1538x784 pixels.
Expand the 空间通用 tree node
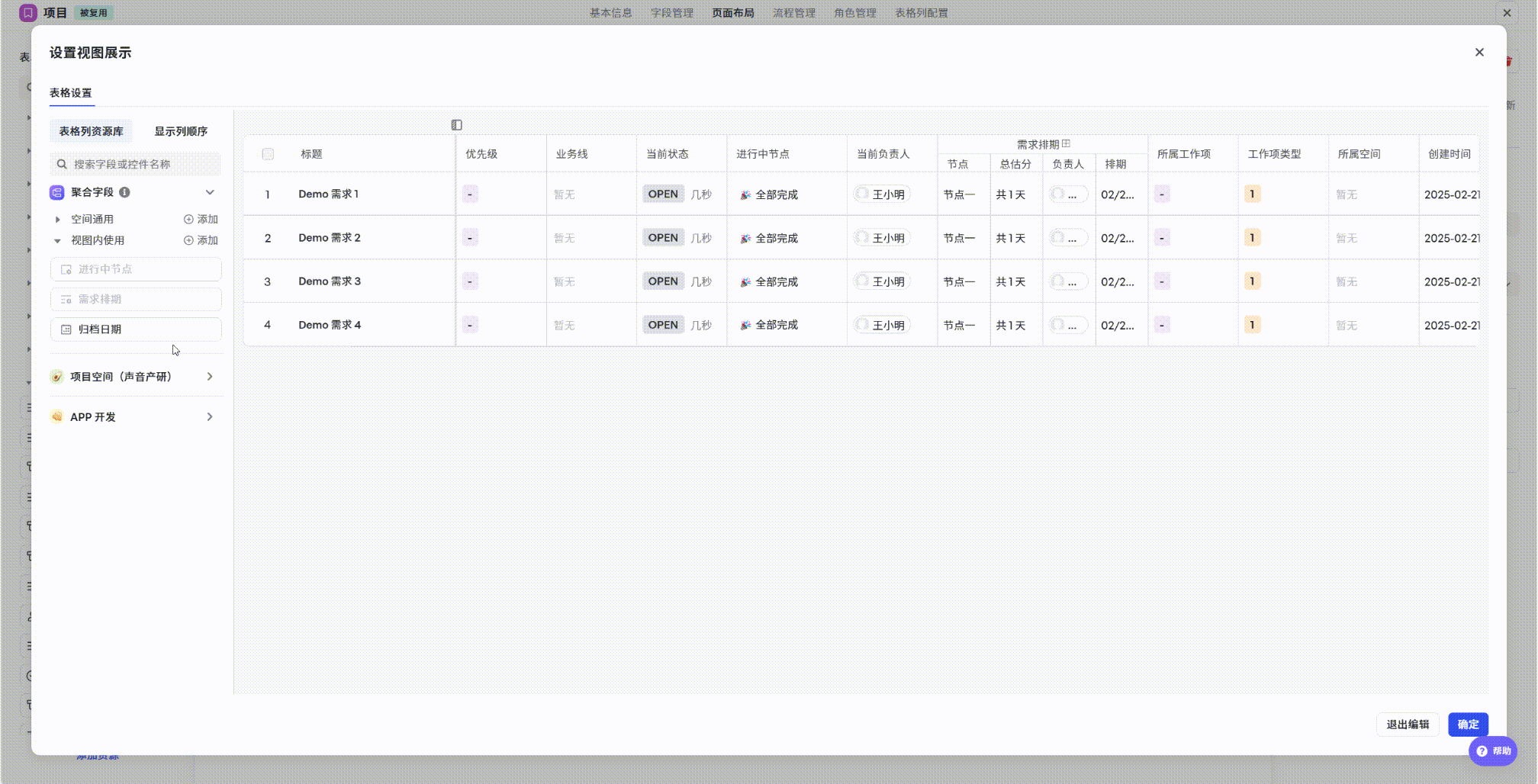tap(57, 220)
